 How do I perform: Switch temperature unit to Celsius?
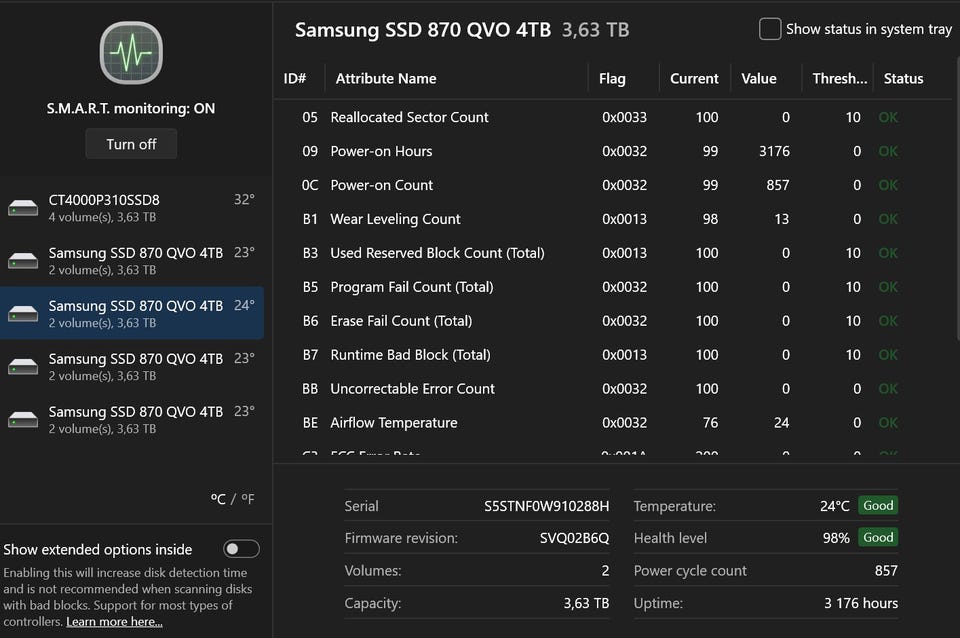[x=218, y=499]
